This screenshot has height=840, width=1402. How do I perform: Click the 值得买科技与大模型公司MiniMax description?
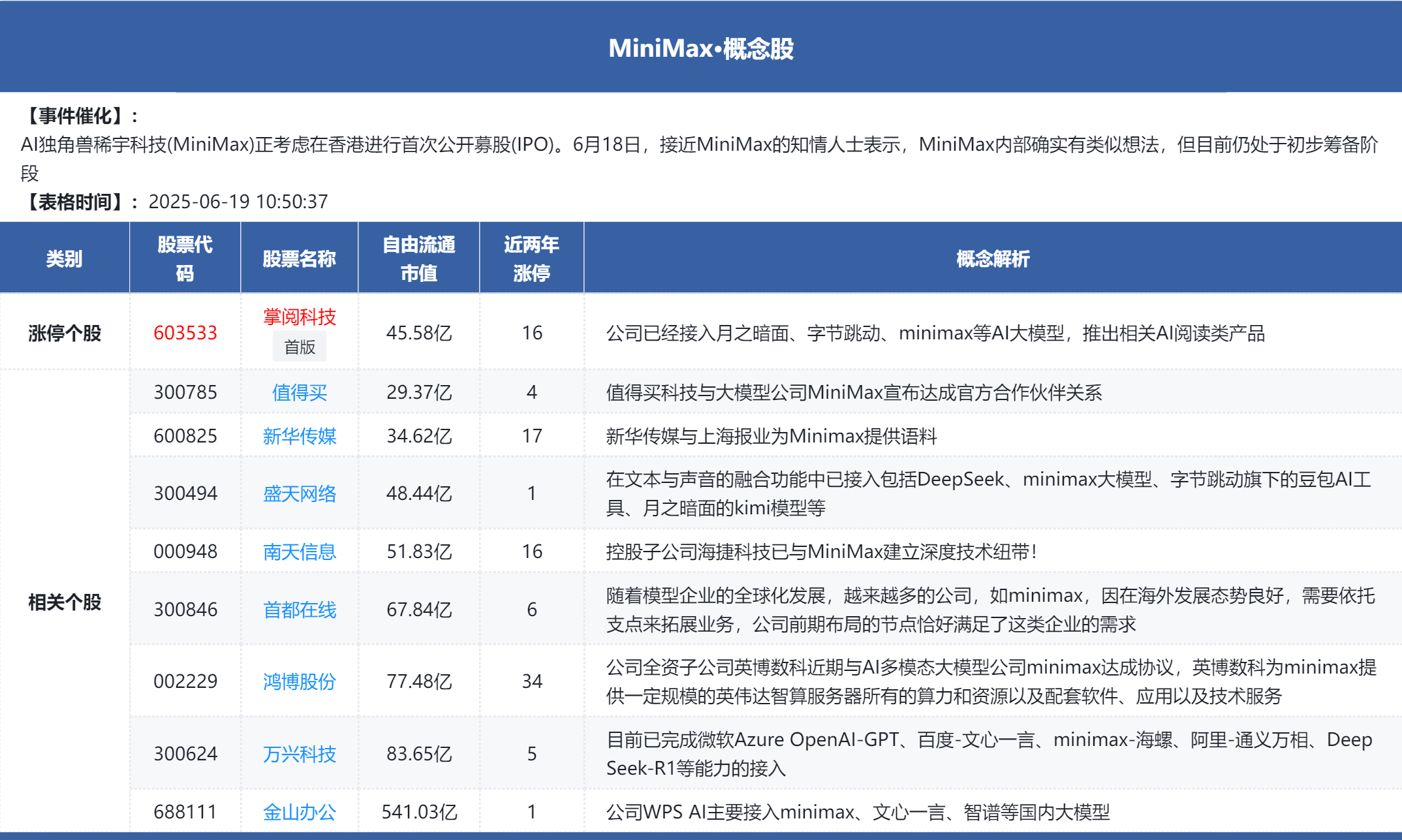[854, 392]
